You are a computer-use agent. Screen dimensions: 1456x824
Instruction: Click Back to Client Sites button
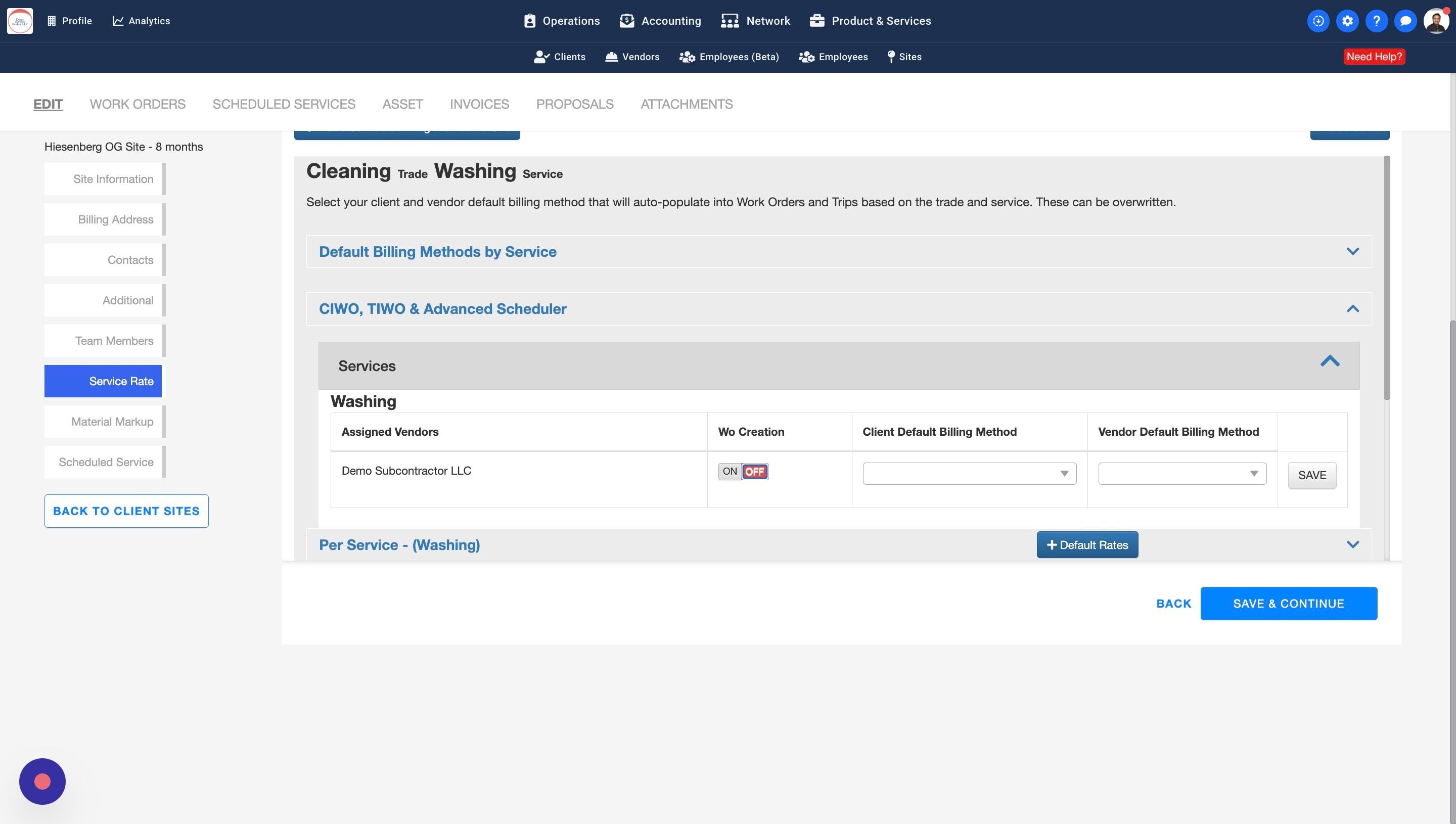126,511
